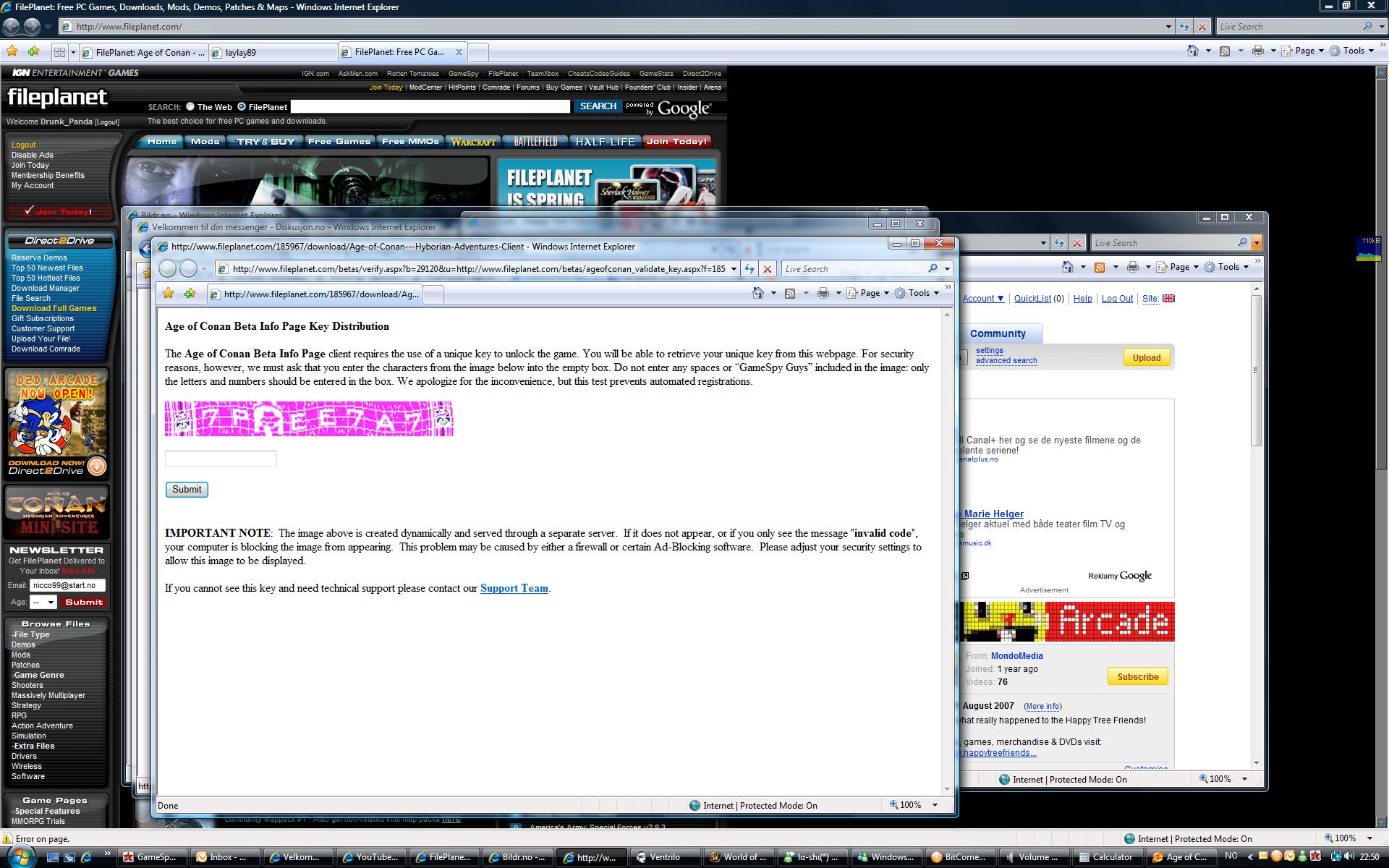This screenshot has height=868, width=1389.
Task: Open orange Live Search options dropdown in YouTube window
Action: pos(1257,243)
